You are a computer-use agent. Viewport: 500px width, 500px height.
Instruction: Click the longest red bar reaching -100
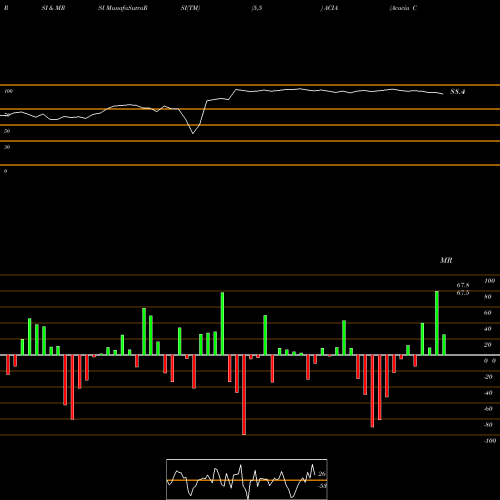click(x=244, y=395)
